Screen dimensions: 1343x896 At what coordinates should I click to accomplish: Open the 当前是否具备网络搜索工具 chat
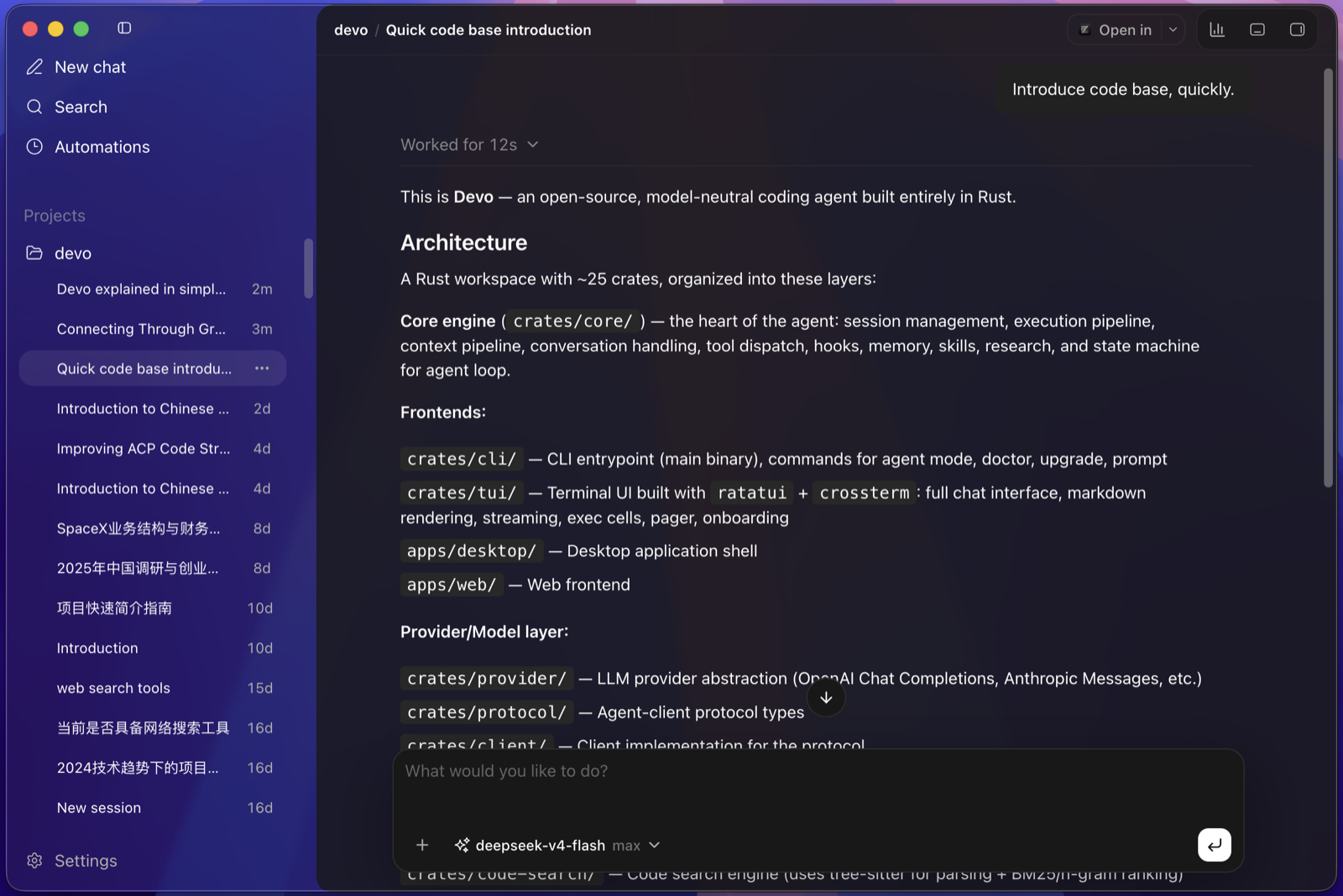(x=153, y=727)
